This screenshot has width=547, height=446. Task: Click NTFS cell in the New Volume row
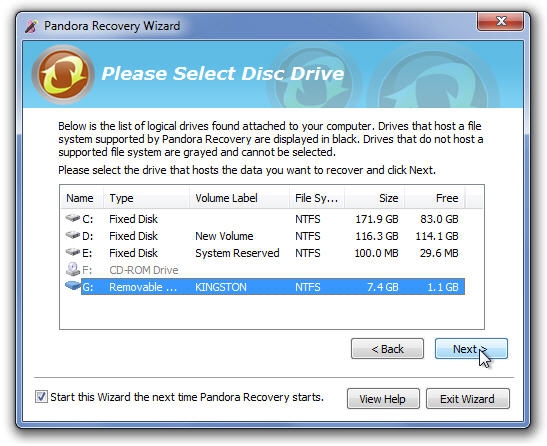[308, 236]
